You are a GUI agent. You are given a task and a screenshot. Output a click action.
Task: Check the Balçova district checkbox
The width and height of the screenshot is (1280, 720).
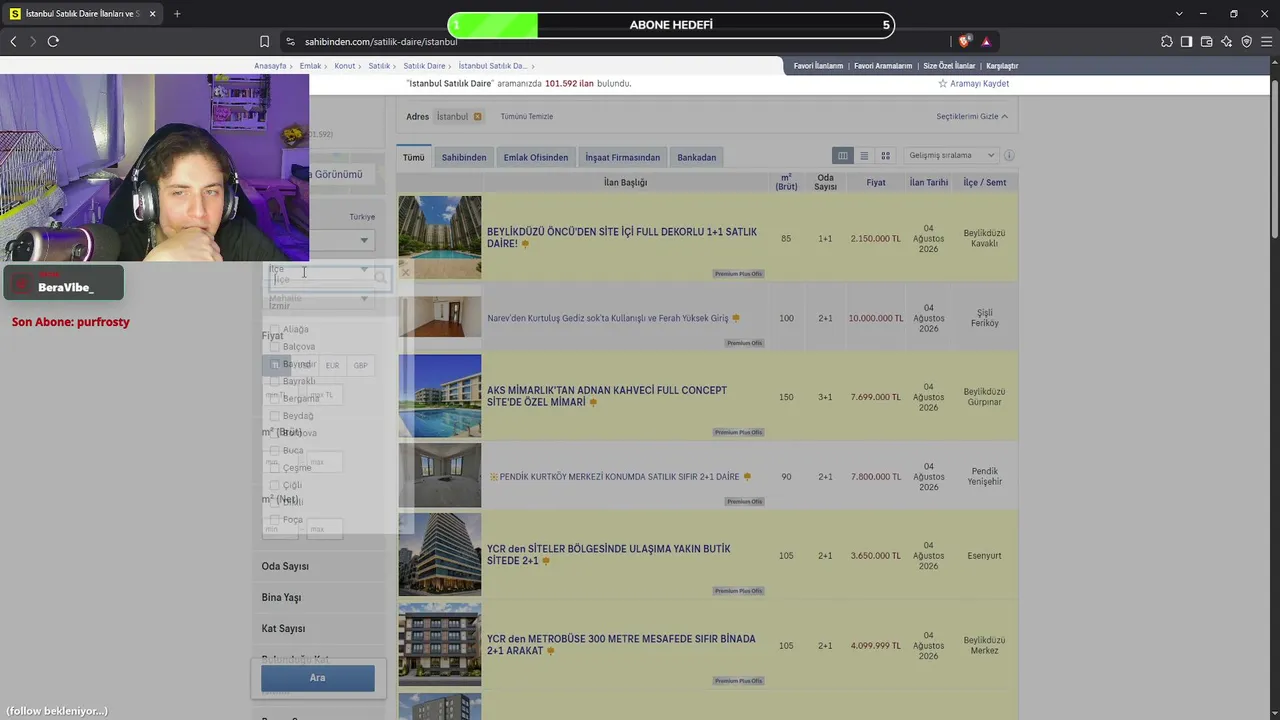[x=276, y=346]
